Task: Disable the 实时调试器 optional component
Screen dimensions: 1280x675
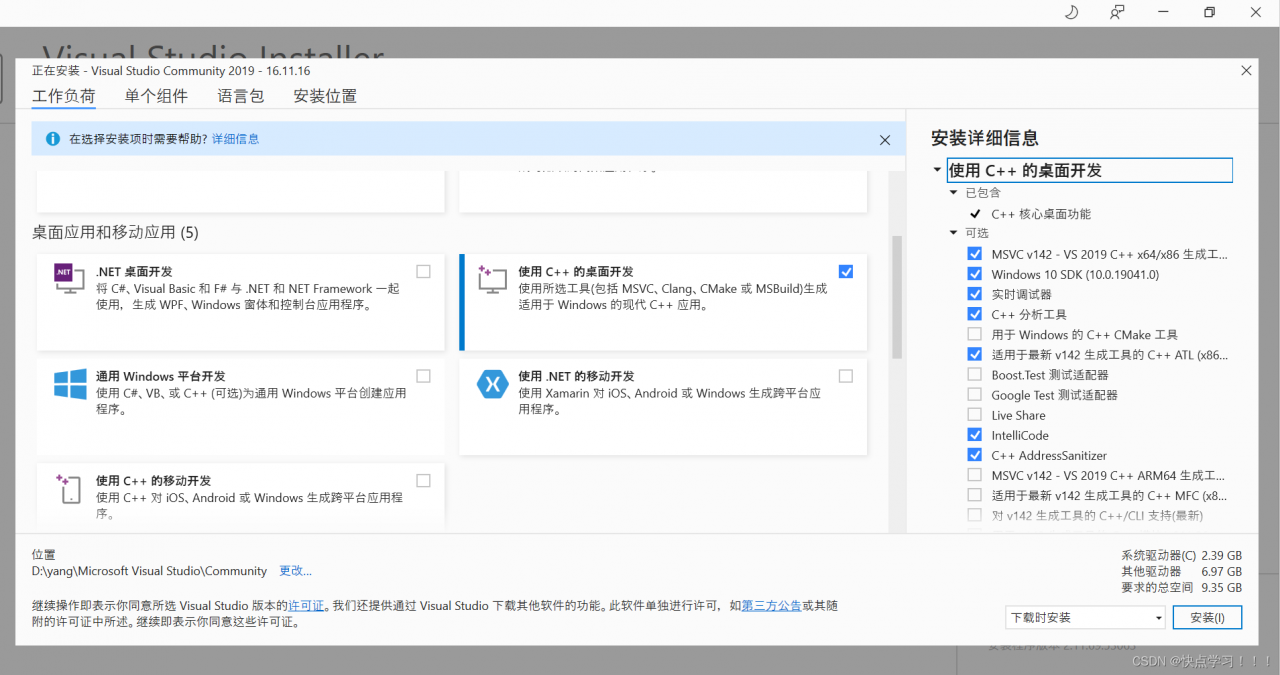Action: tap(975, 294)
